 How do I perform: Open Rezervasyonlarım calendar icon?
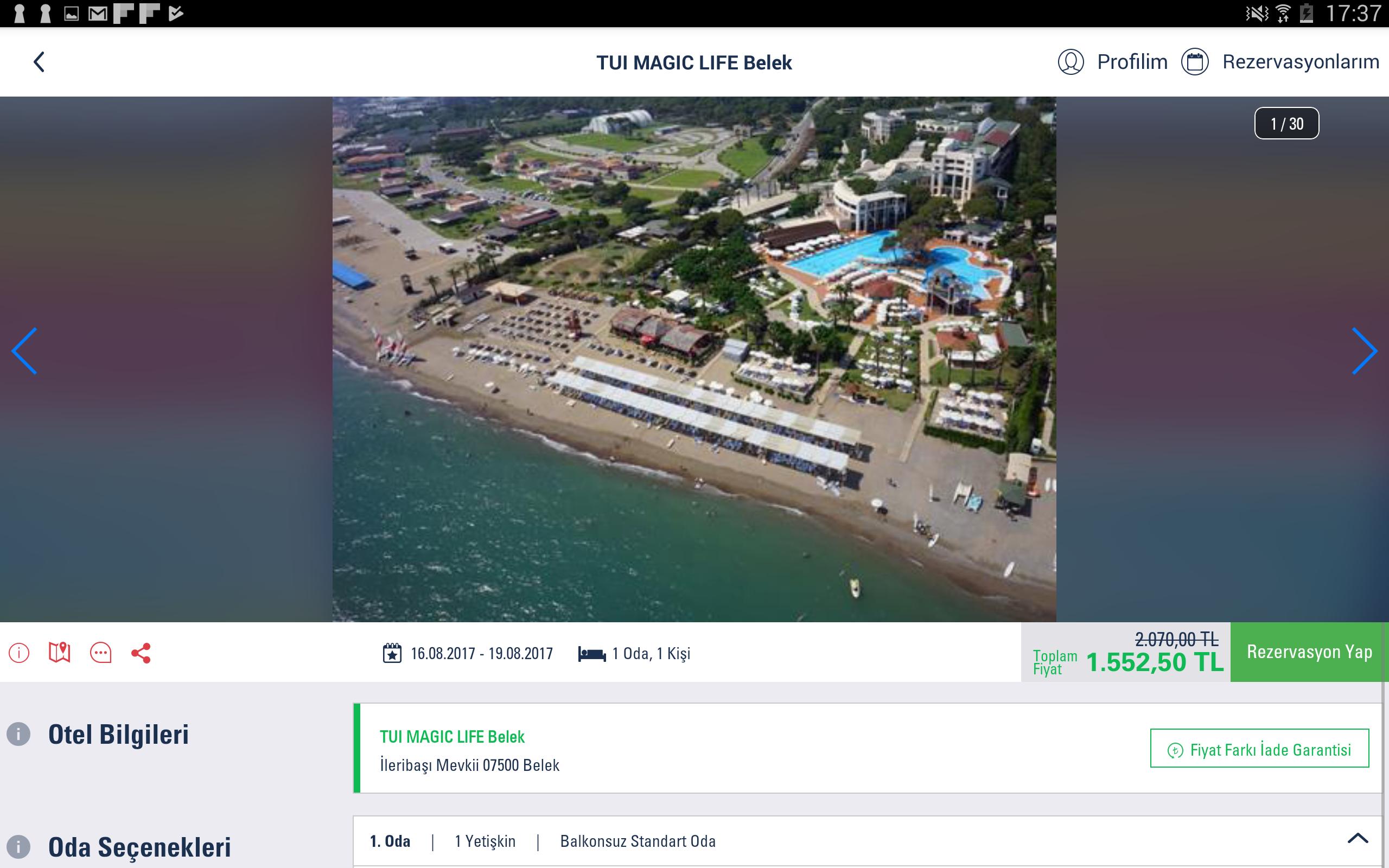click(1195, 62)
